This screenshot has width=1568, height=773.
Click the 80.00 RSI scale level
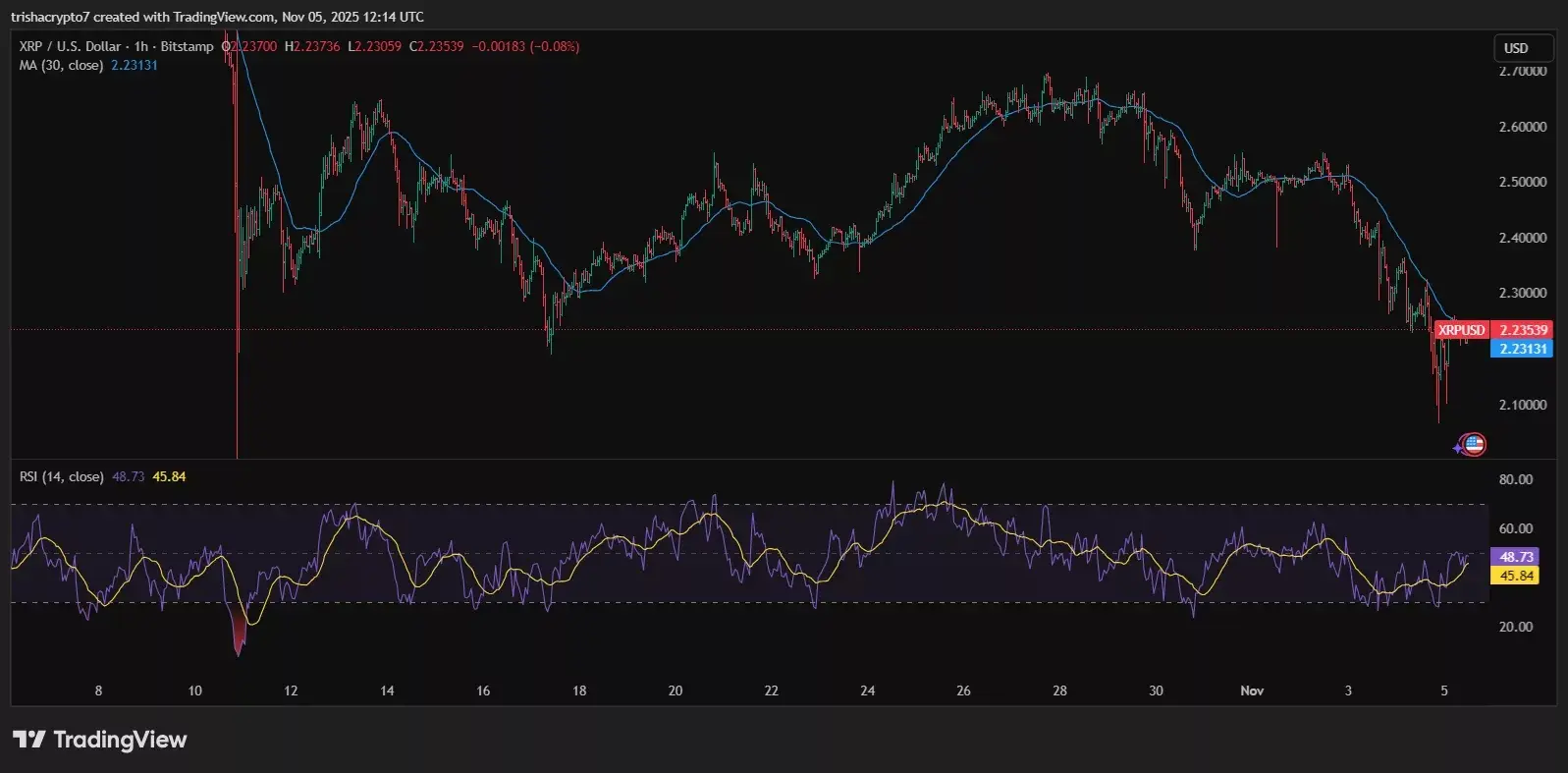tap(1516, 479)
